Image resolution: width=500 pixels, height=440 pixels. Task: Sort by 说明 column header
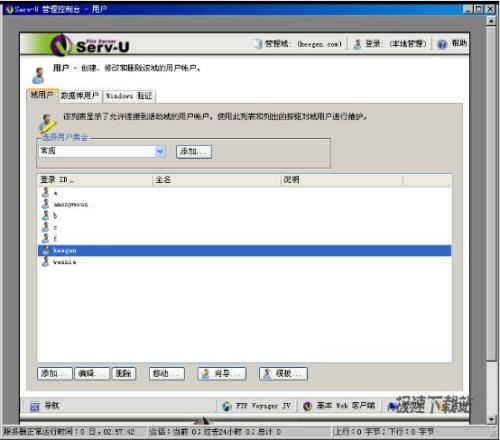342,180
